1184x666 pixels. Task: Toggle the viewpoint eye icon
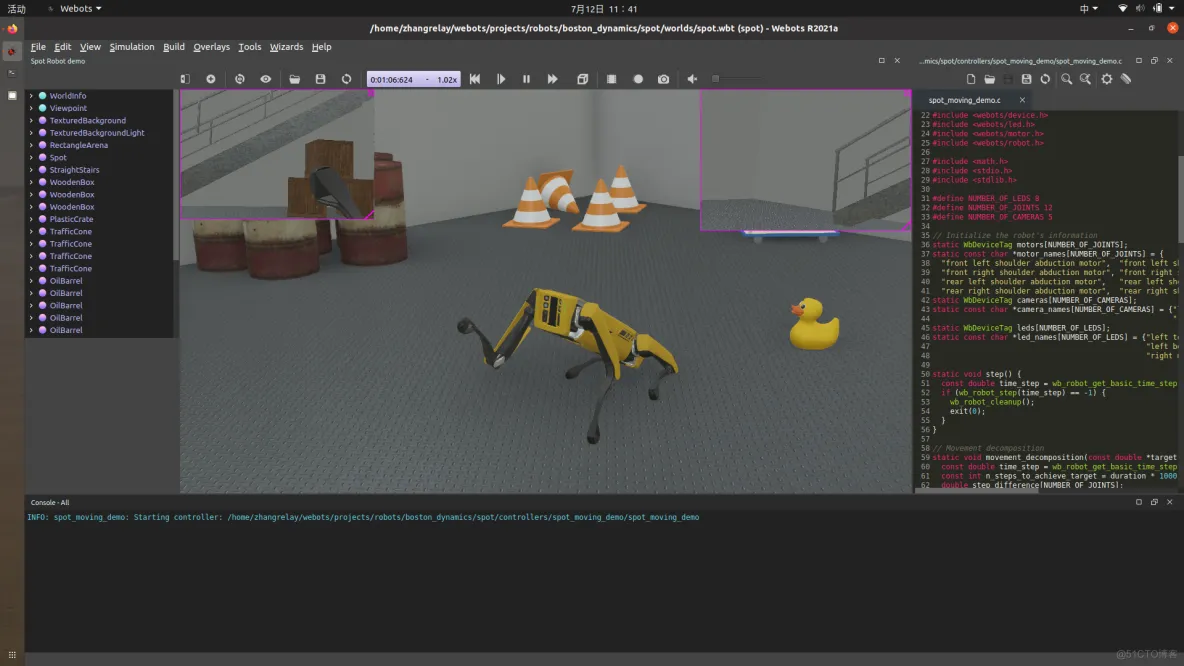coord(266,79)
